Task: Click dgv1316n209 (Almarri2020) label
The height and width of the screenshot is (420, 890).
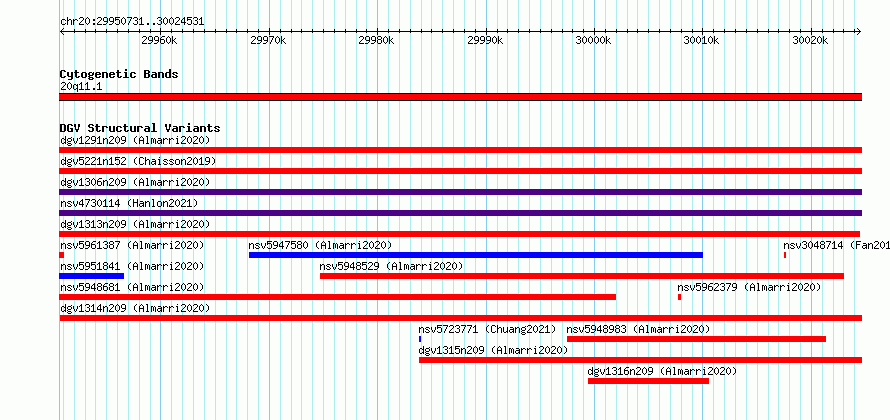Action: point(662,371)
